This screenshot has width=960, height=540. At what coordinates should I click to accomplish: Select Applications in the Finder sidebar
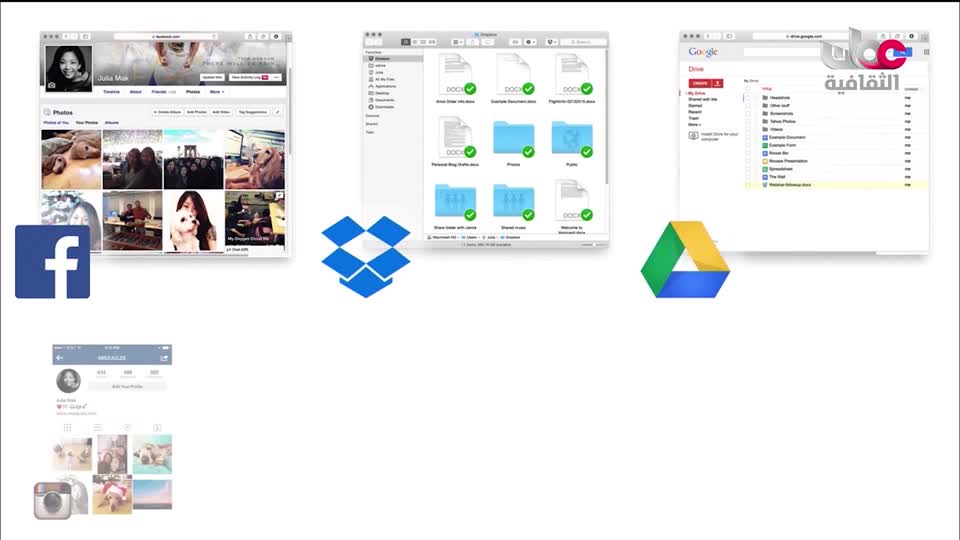coord(385,86)
